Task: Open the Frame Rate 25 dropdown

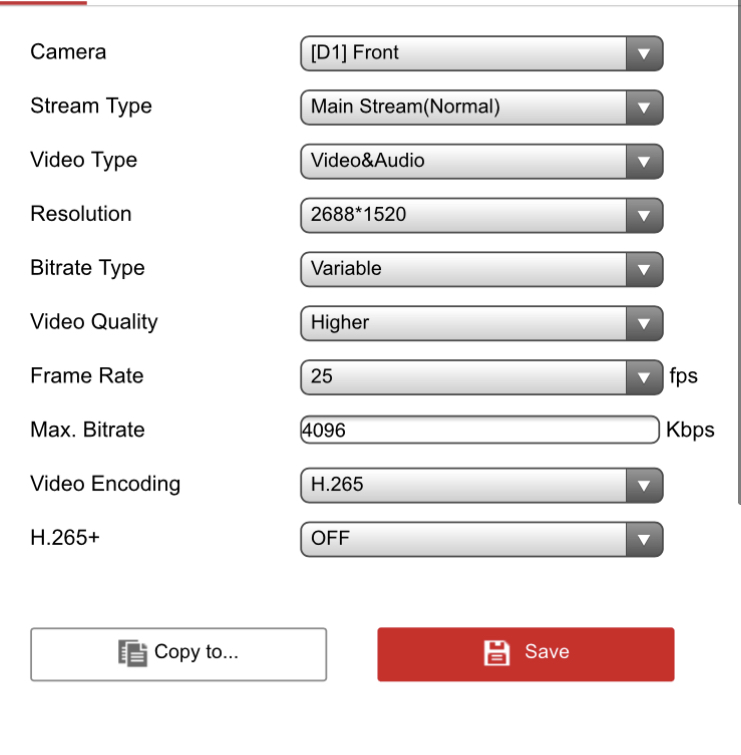Action: pyautogui.click(x=464, y=377)
